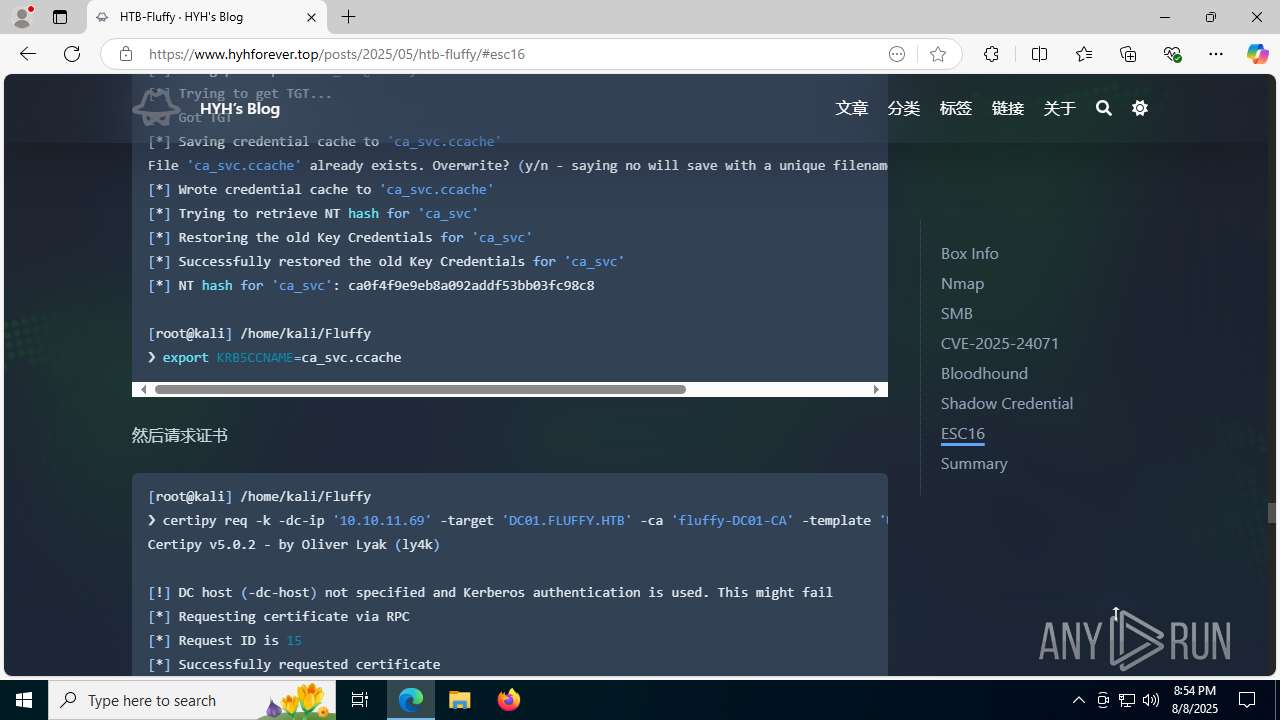
Task: Open File Explorer on the taskbar
Action: [x=460, y=700]
